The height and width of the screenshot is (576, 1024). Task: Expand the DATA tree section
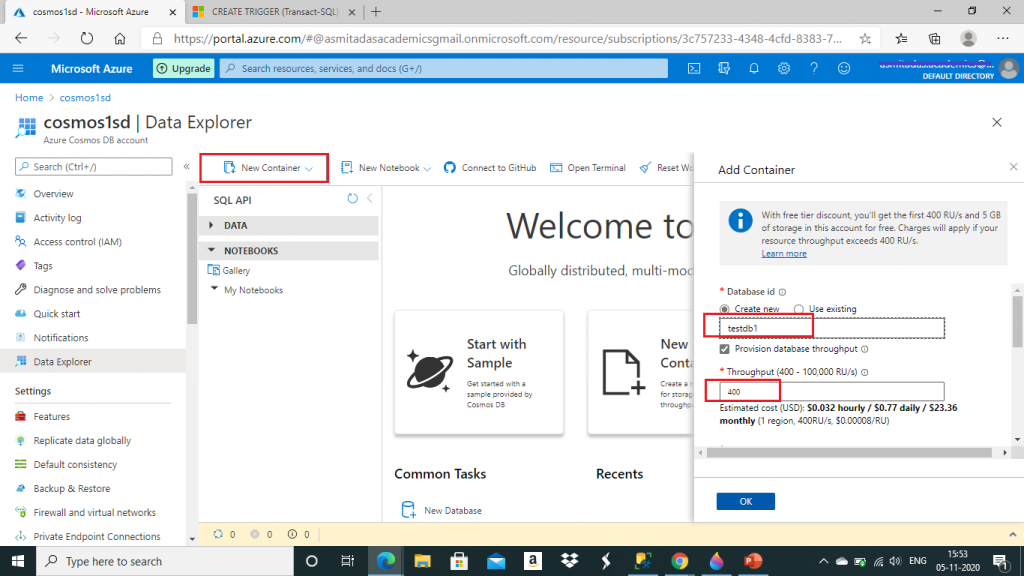pyautogui.click(x=211, y=225)
